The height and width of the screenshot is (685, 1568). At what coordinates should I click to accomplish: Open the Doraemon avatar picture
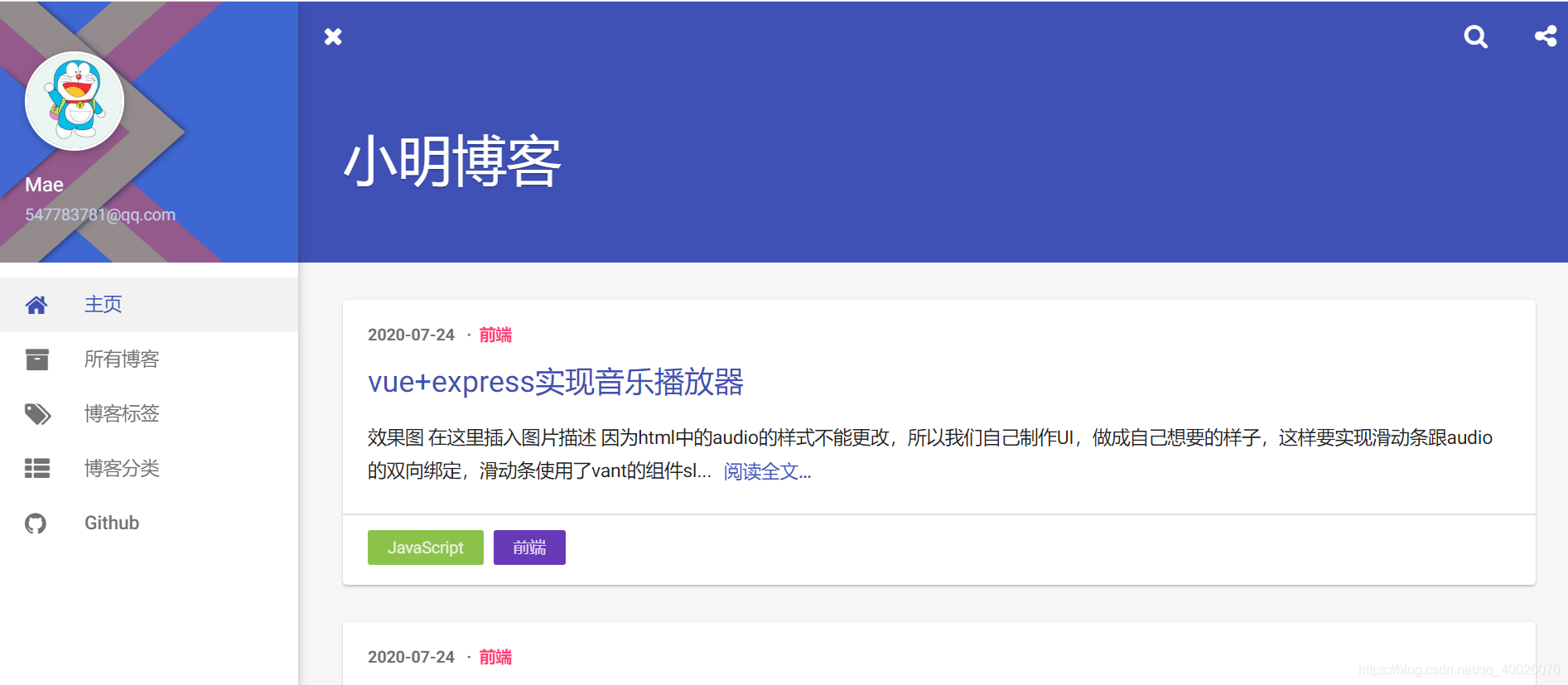click(75, 101)
